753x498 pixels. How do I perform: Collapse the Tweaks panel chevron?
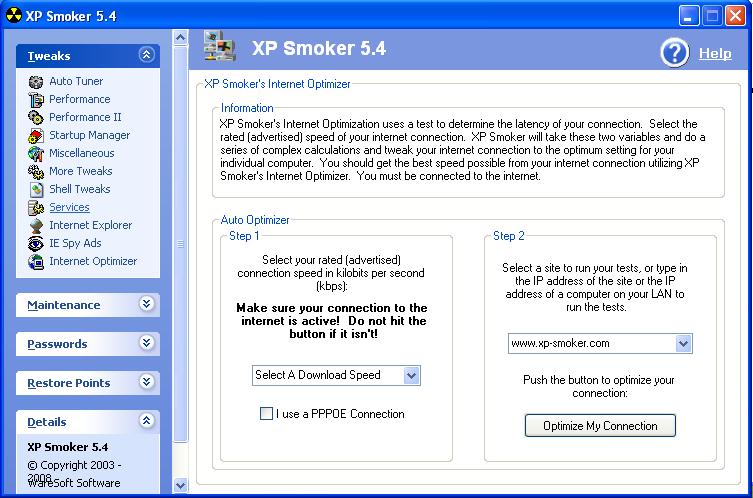(x=146, y=55)
